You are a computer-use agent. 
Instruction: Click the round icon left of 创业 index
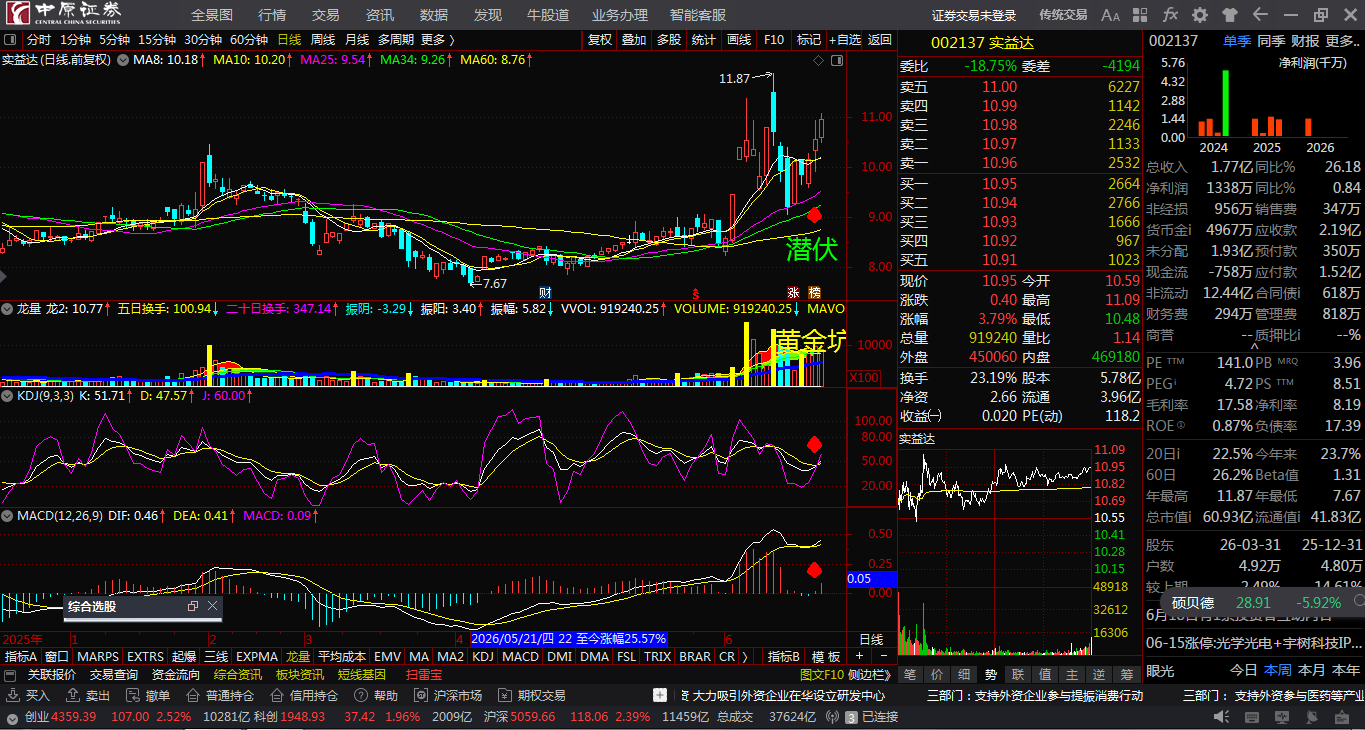coord(12,717)
